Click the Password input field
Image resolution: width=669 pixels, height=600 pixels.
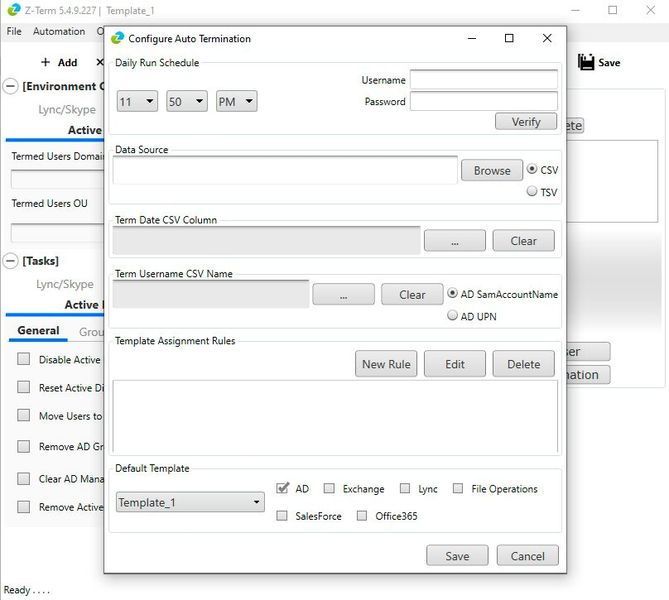click(x=484, y=102)
